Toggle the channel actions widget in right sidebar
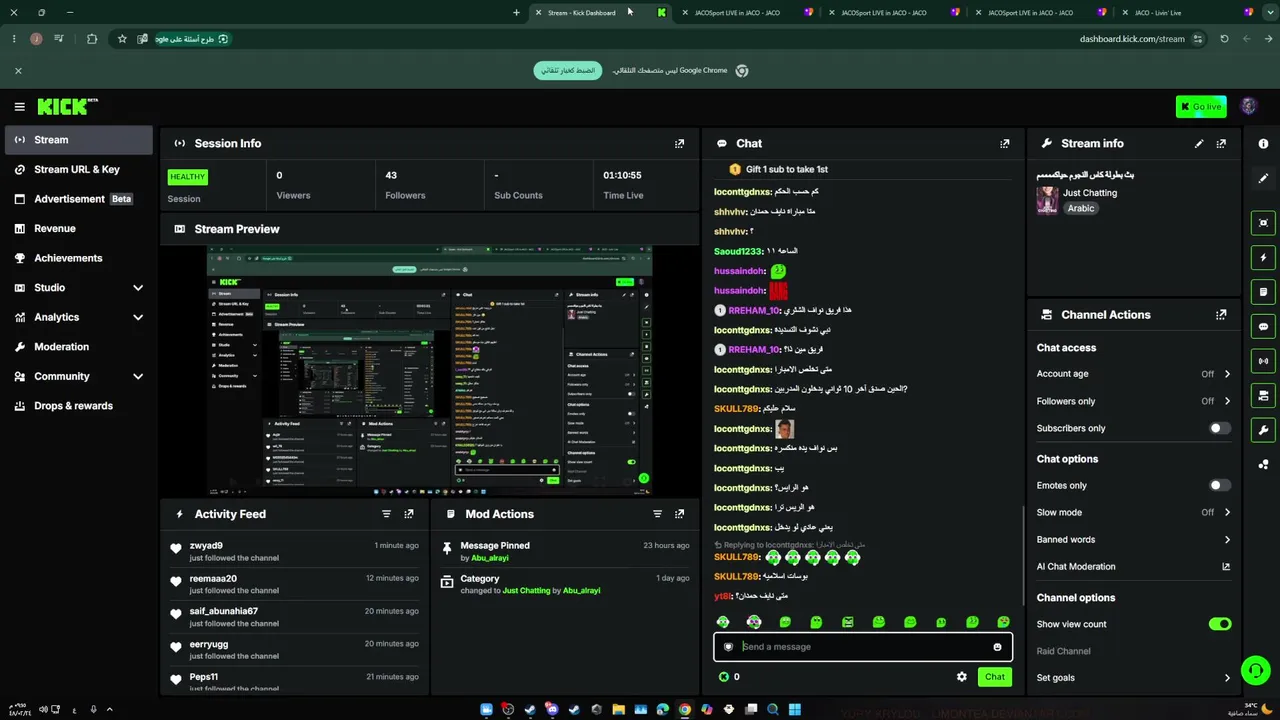 (1263, 396)
